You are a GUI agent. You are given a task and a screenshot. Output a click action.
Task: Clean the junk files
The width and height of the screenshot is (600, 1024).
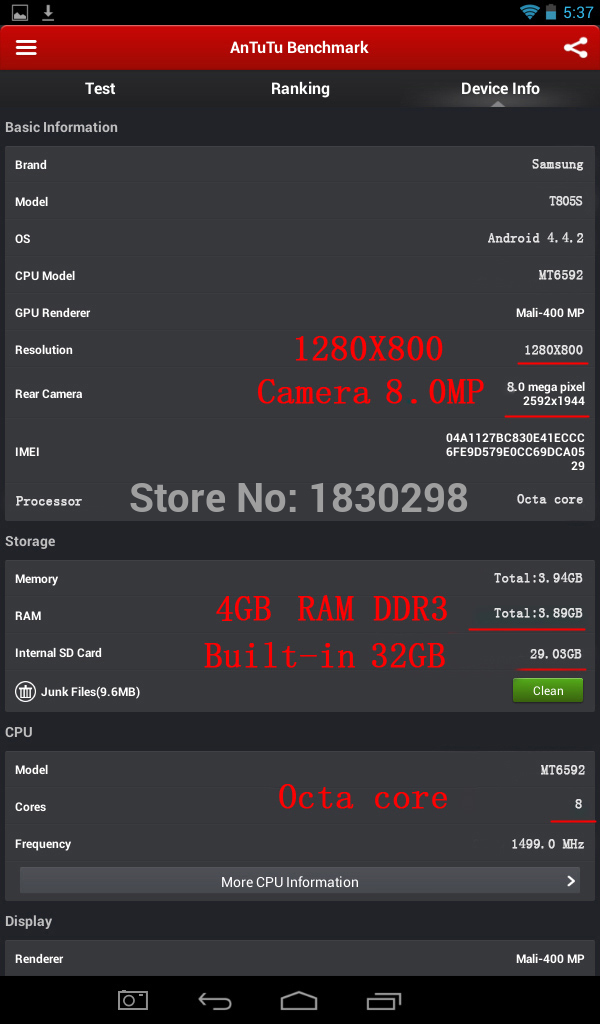[548, 691]
